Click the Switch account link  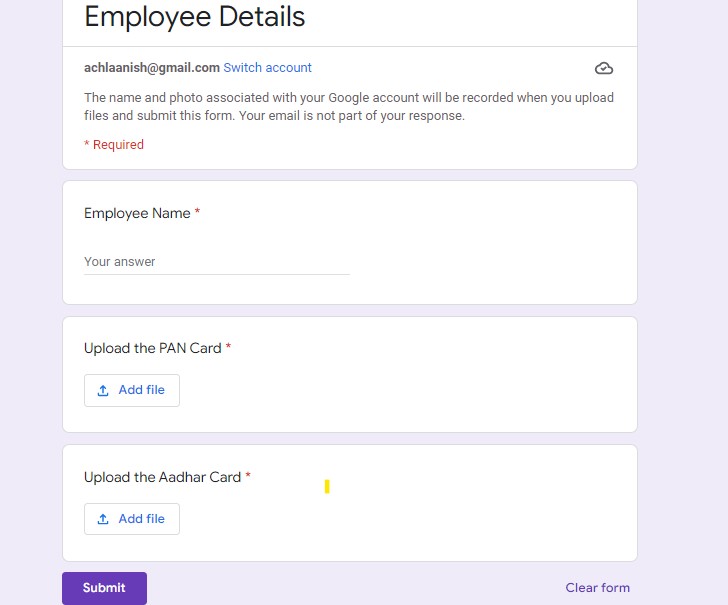pos(267,68)
